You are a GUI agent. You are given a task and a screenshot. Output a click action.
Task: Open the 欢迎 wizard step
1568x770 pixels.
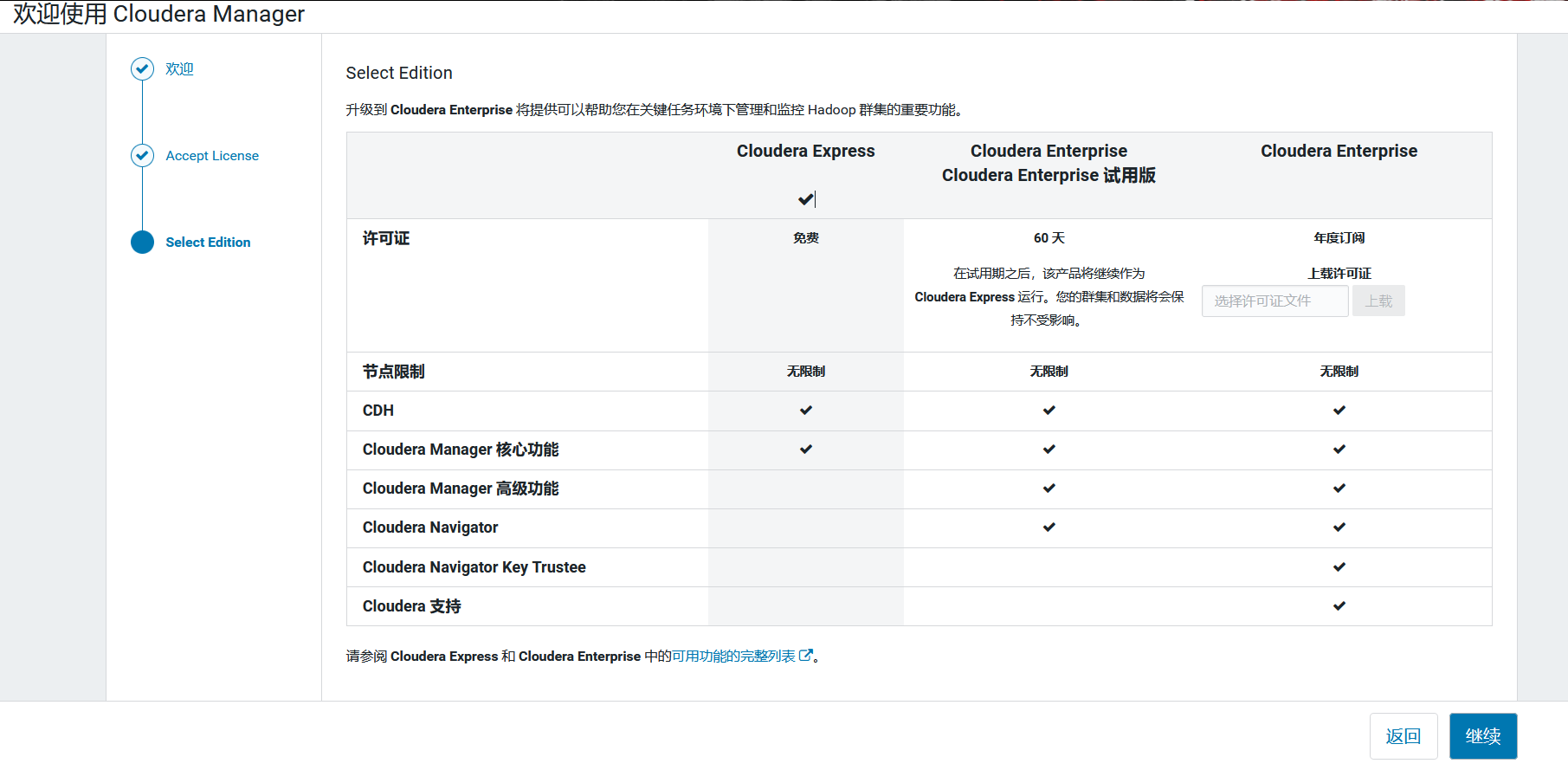[179, 69]
